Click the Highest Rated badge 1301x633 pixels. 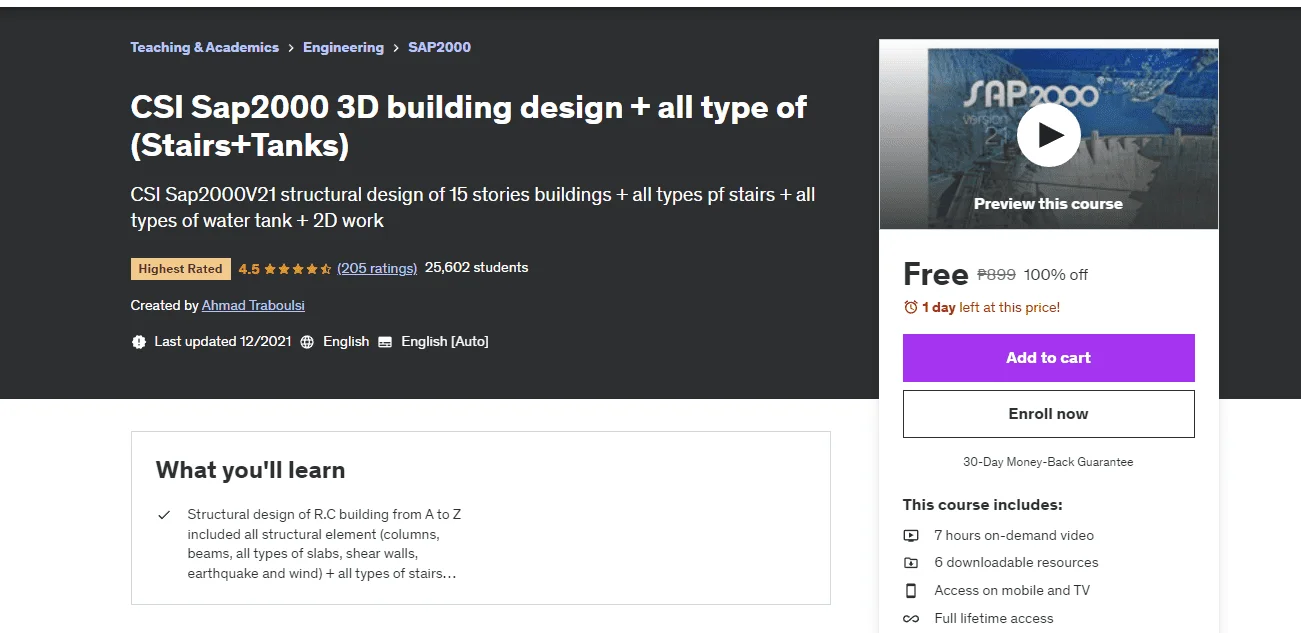tap(181, 269)
